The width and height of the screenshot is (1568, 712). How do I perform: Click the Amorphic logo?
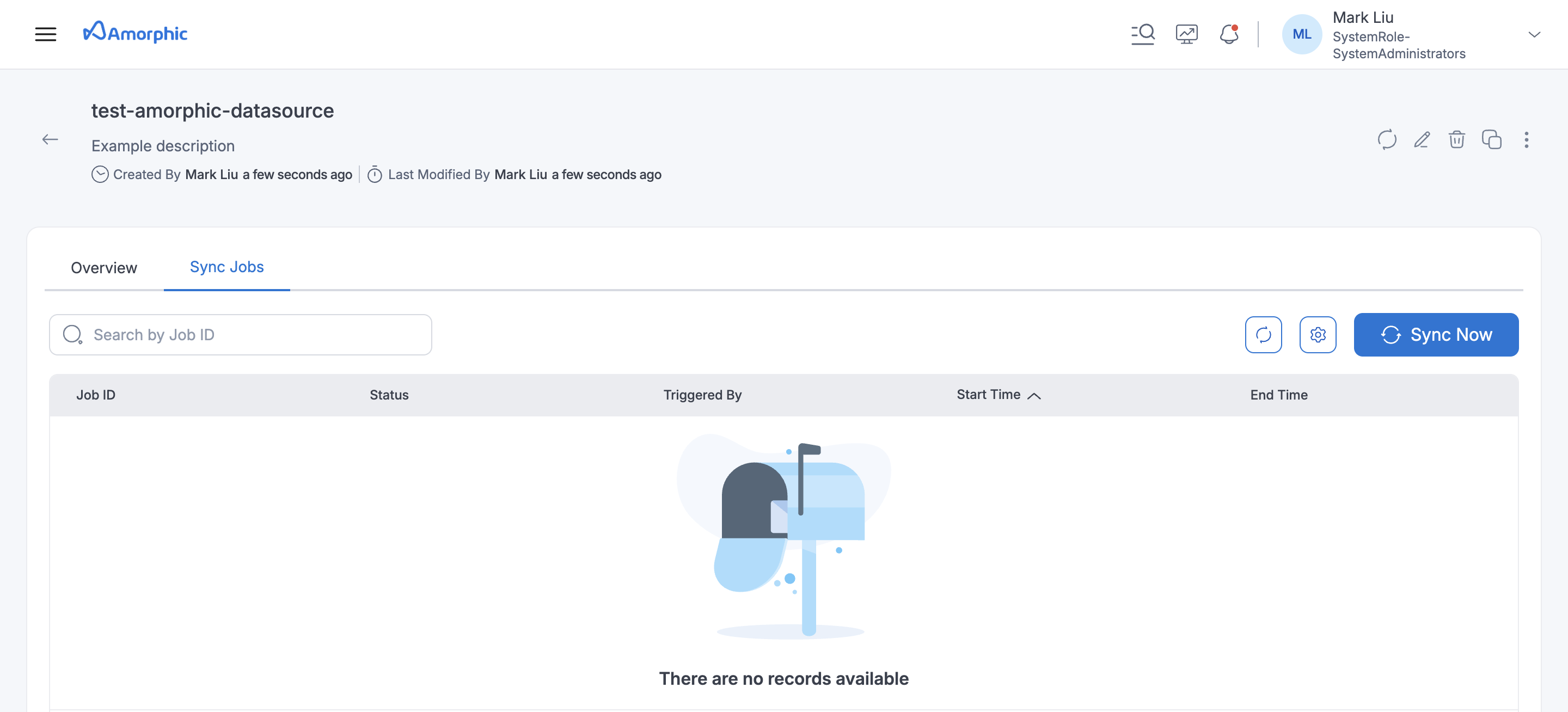[x=135, y=32]
